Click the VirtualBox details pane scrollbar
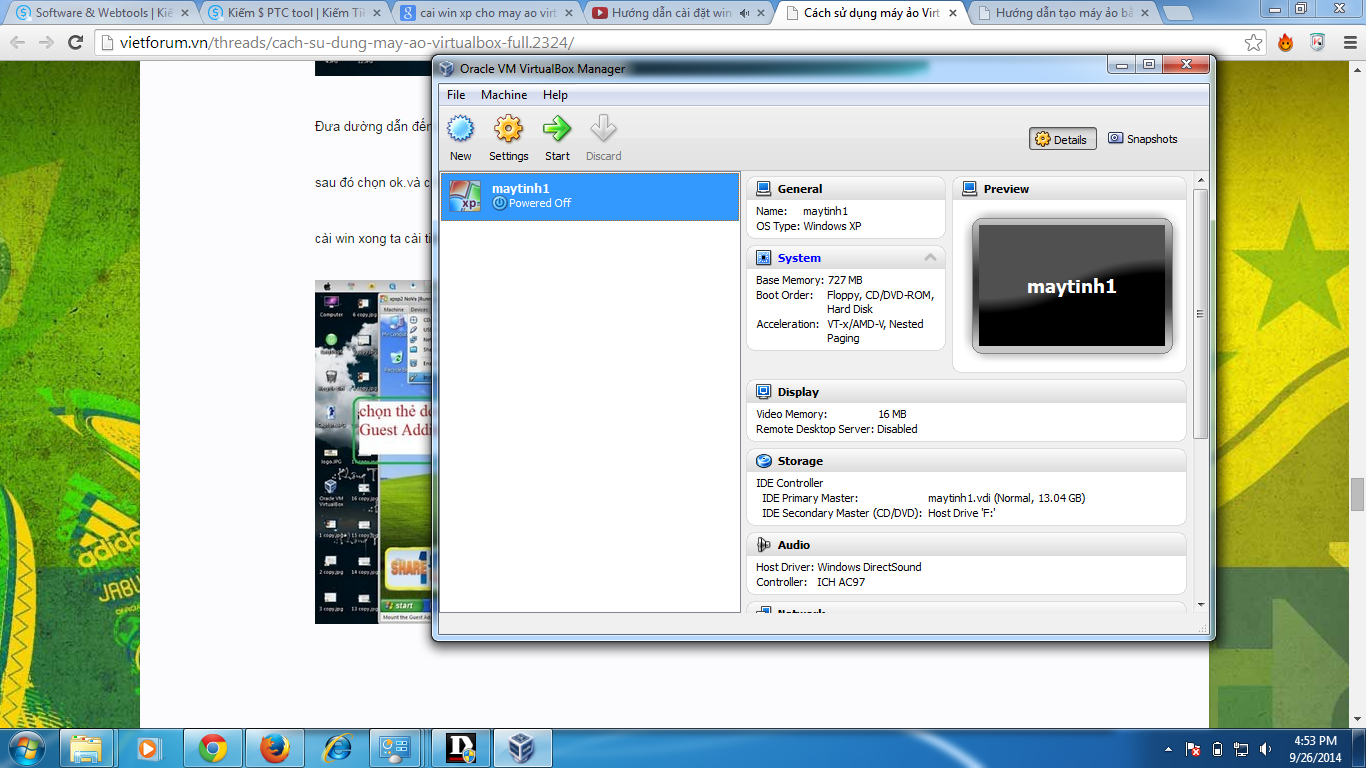The width and height of the screenshot is (1366, 768). (1200, 313)
